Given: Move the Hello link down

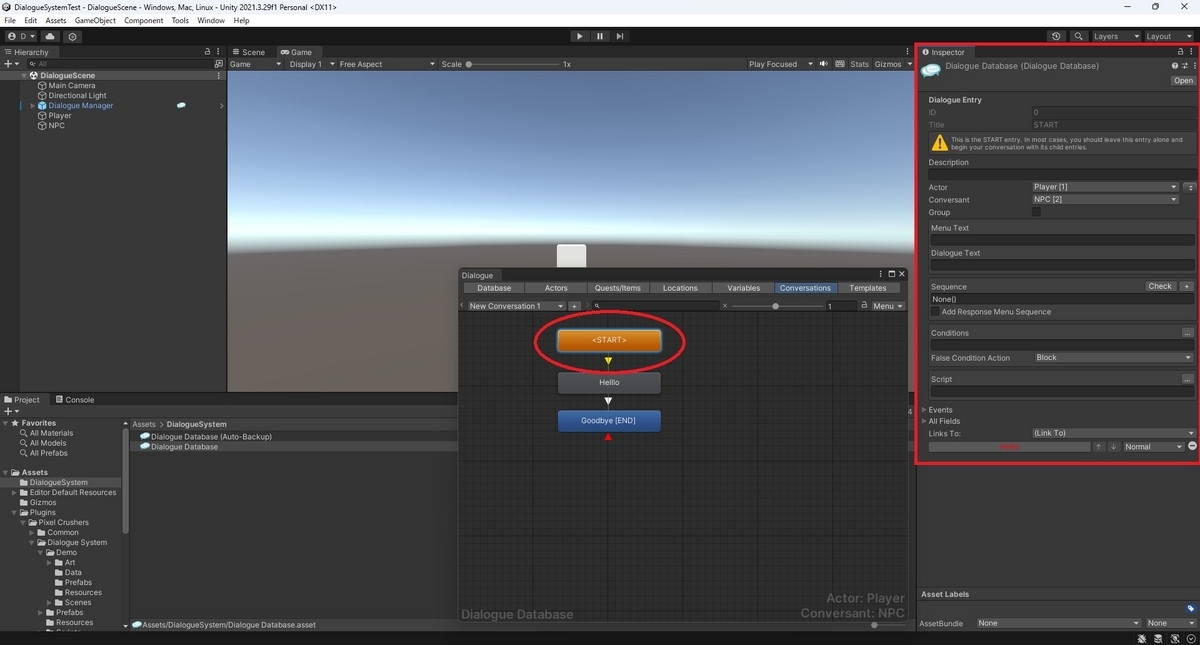Looking at the screenshot, I should [x=1113, y=446].
